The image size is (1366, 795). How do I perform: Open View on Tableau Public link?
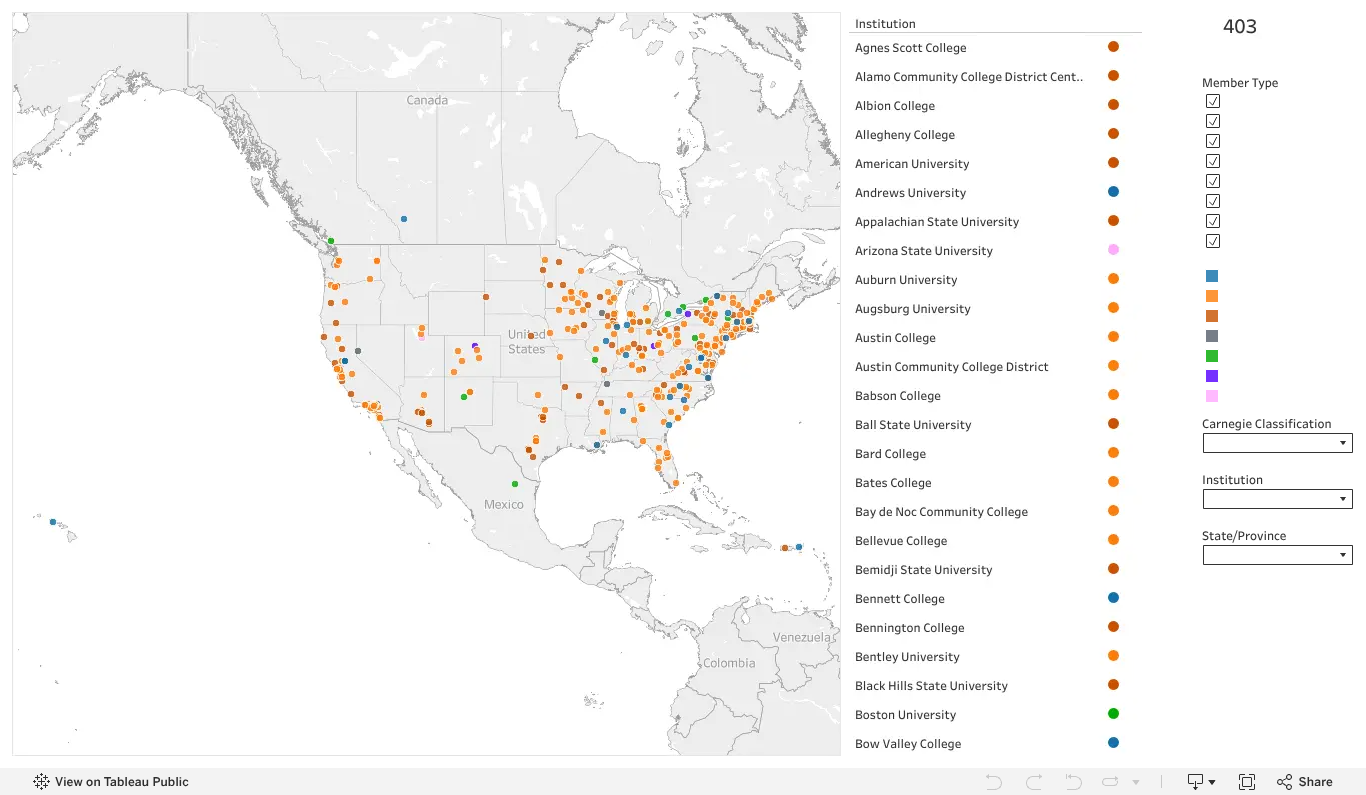point(111,782)
